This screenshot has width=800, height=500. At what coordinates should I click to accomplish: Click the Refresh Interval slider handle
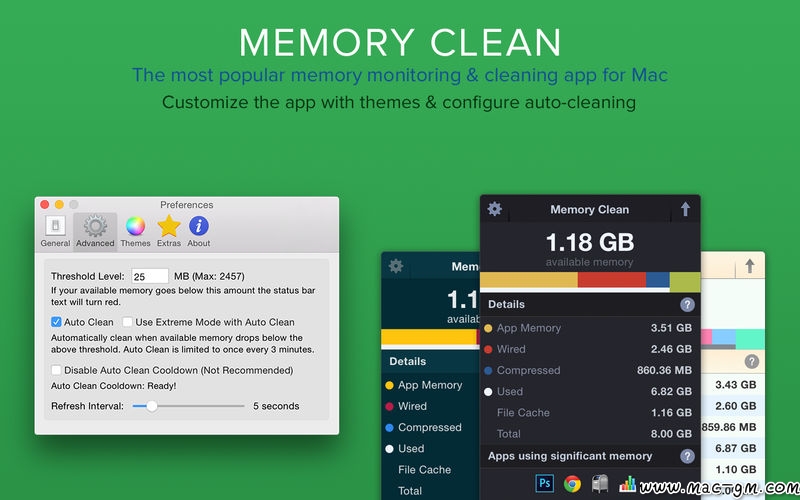[x=152, y=406]
